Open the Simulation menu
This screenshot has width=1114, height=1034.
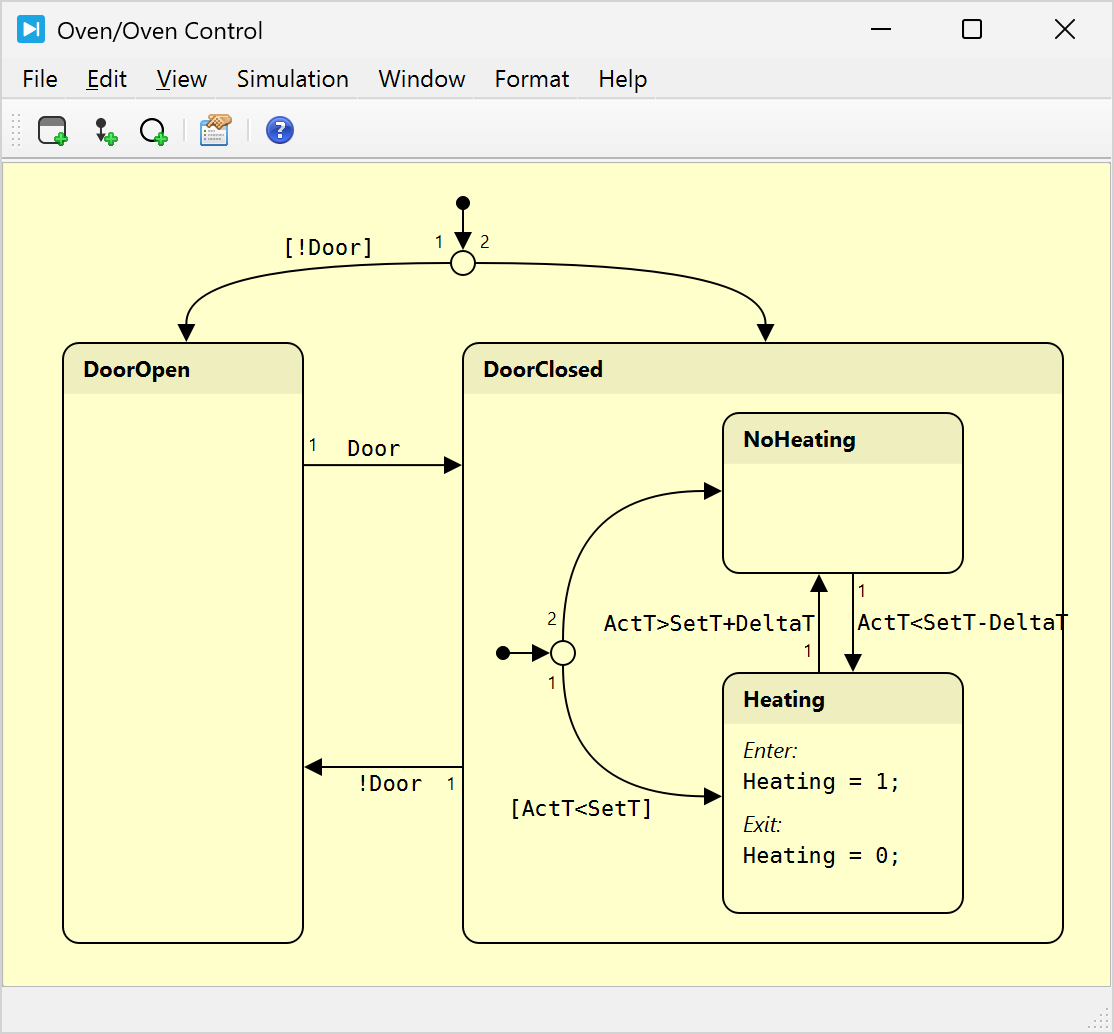[x=292, y=79]
